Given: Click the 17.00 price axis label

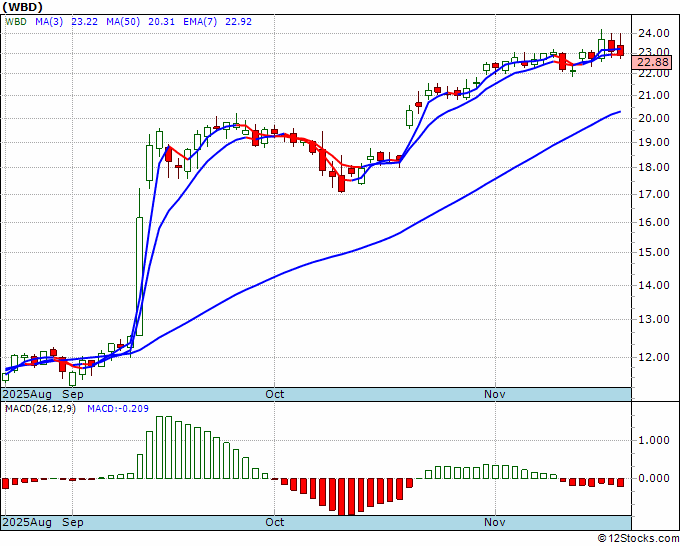Looking at the screenshot, I should coord(653,194).
